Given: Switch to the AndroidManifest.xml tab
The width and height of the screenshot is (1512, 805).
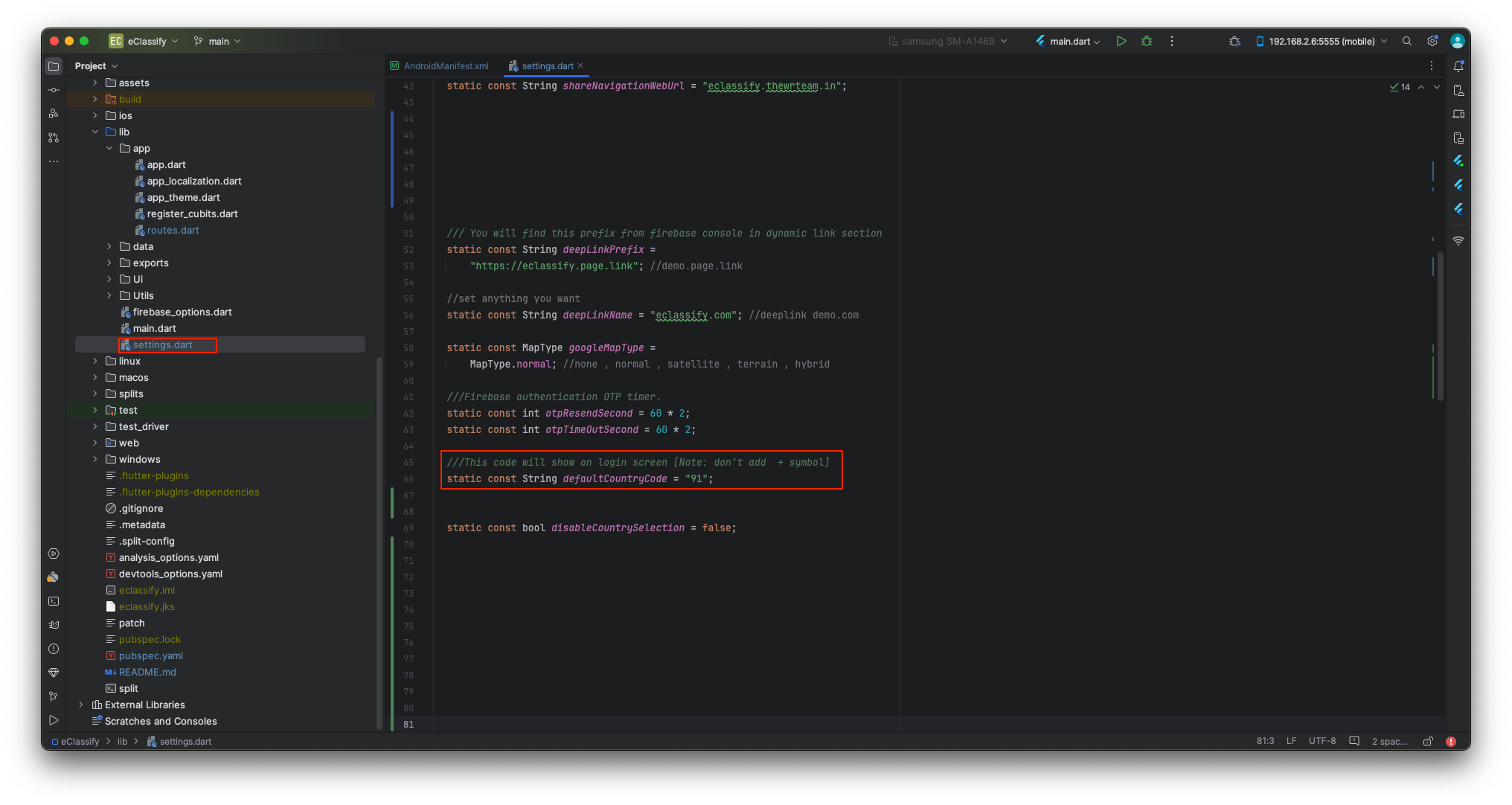Looking at the screenshot, I should (445, 66).
